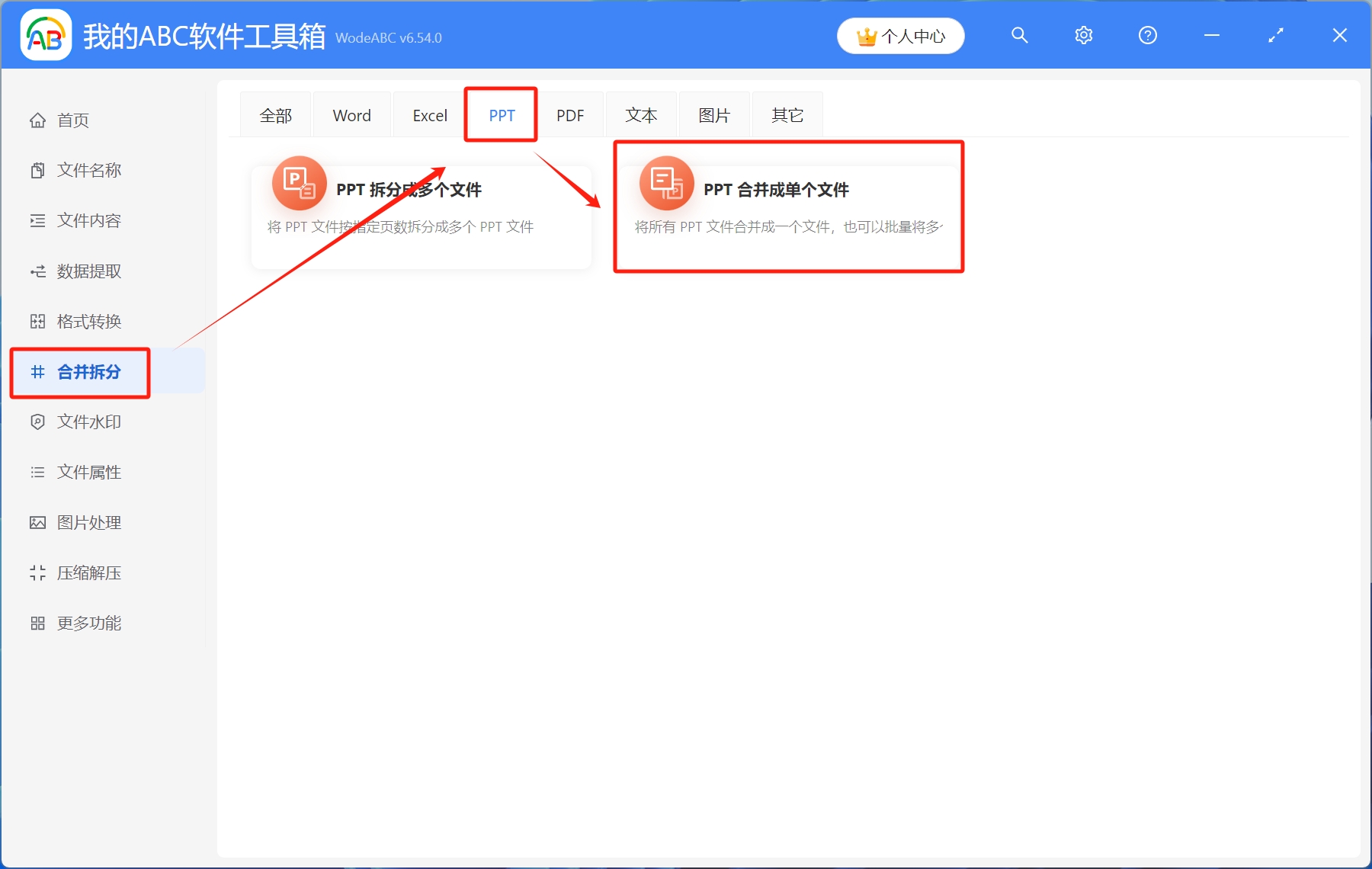Select the 压缩解压 compression tool

(x=89, y=572)
